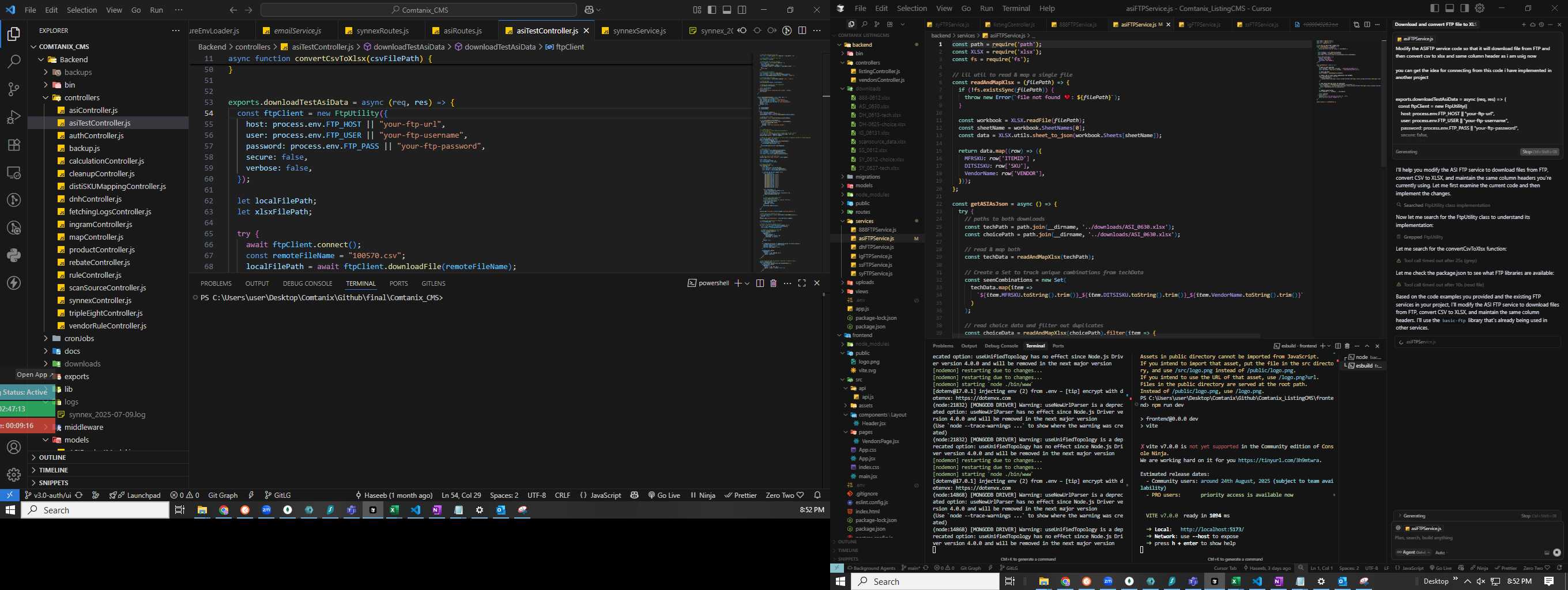This screenshot has height=590, width=1568.
Task: Click the Cursor chat input 'Plan, search, build anything'
Action: [x=1476, y=538]
